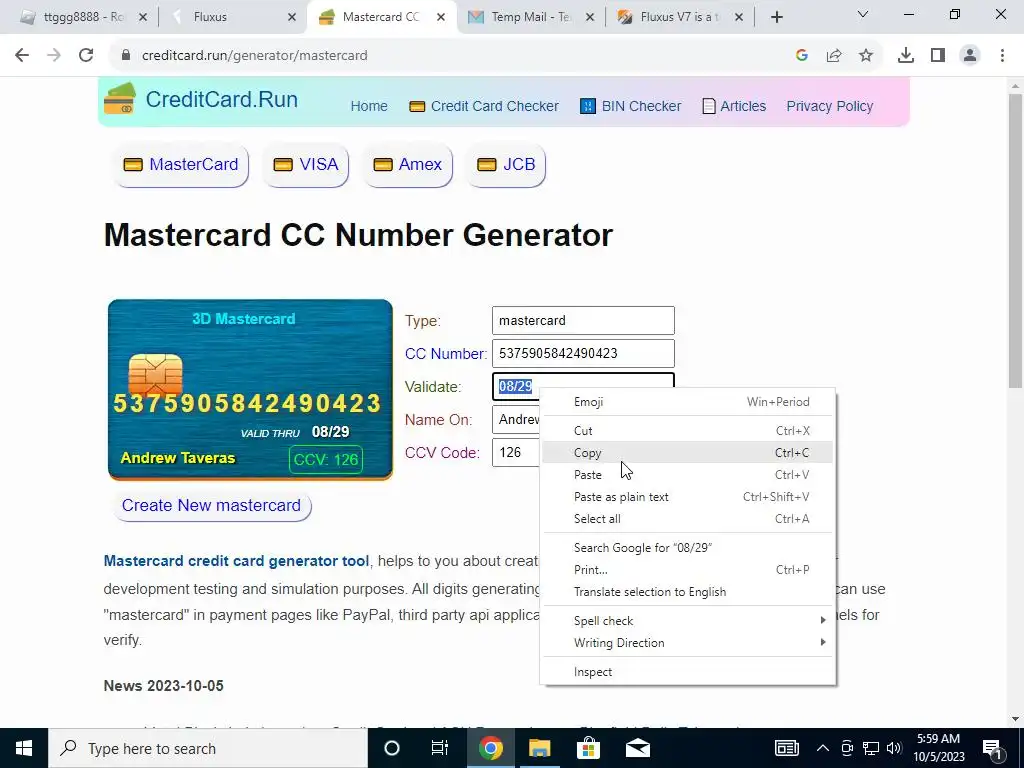Open the Chrome downloads icon

(x=906, y=56)
